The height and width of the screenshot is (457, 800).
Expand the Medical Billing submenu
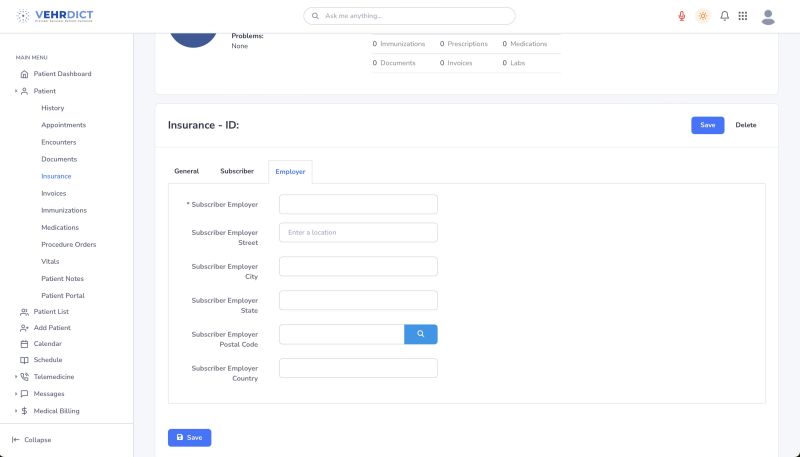(16, 411)
